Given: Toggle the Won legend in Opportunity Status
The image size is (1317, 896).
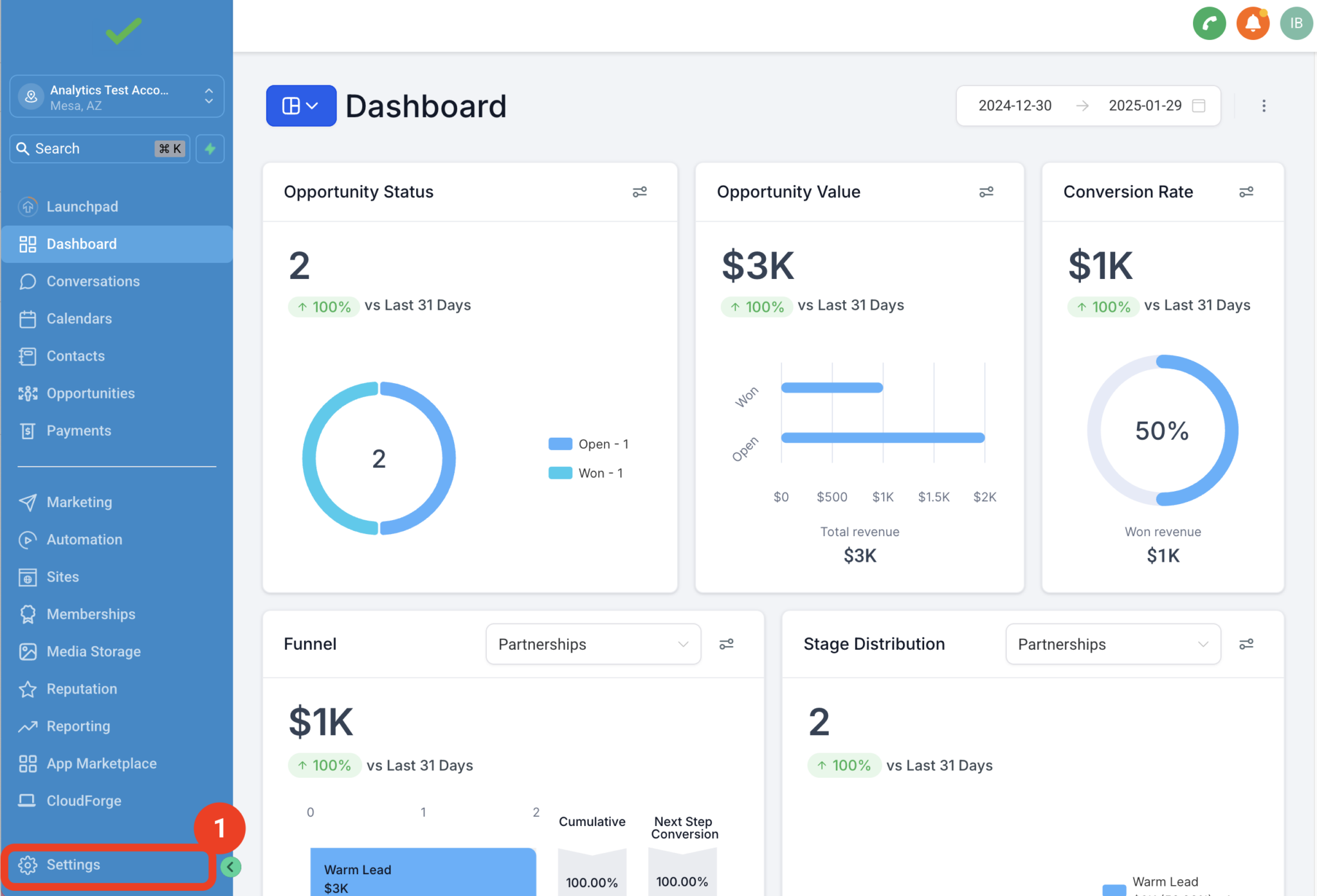Looking at the screenshot, I should point(586,472).
